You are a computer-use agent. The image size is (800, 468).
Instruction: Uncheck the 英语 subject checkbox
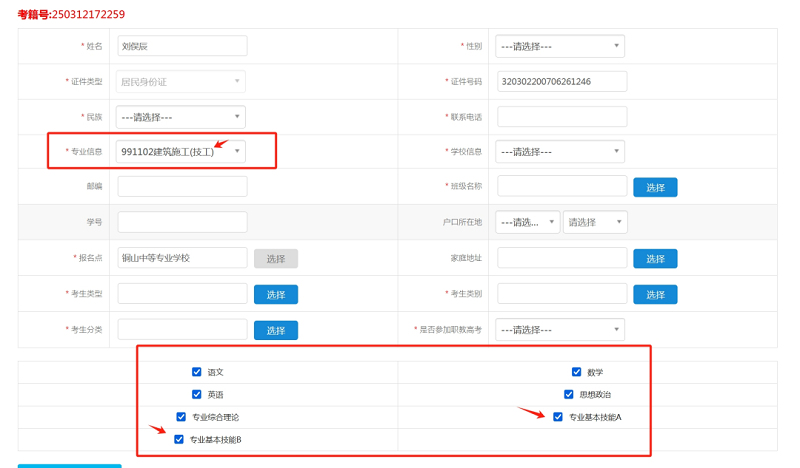coord(196,394)
